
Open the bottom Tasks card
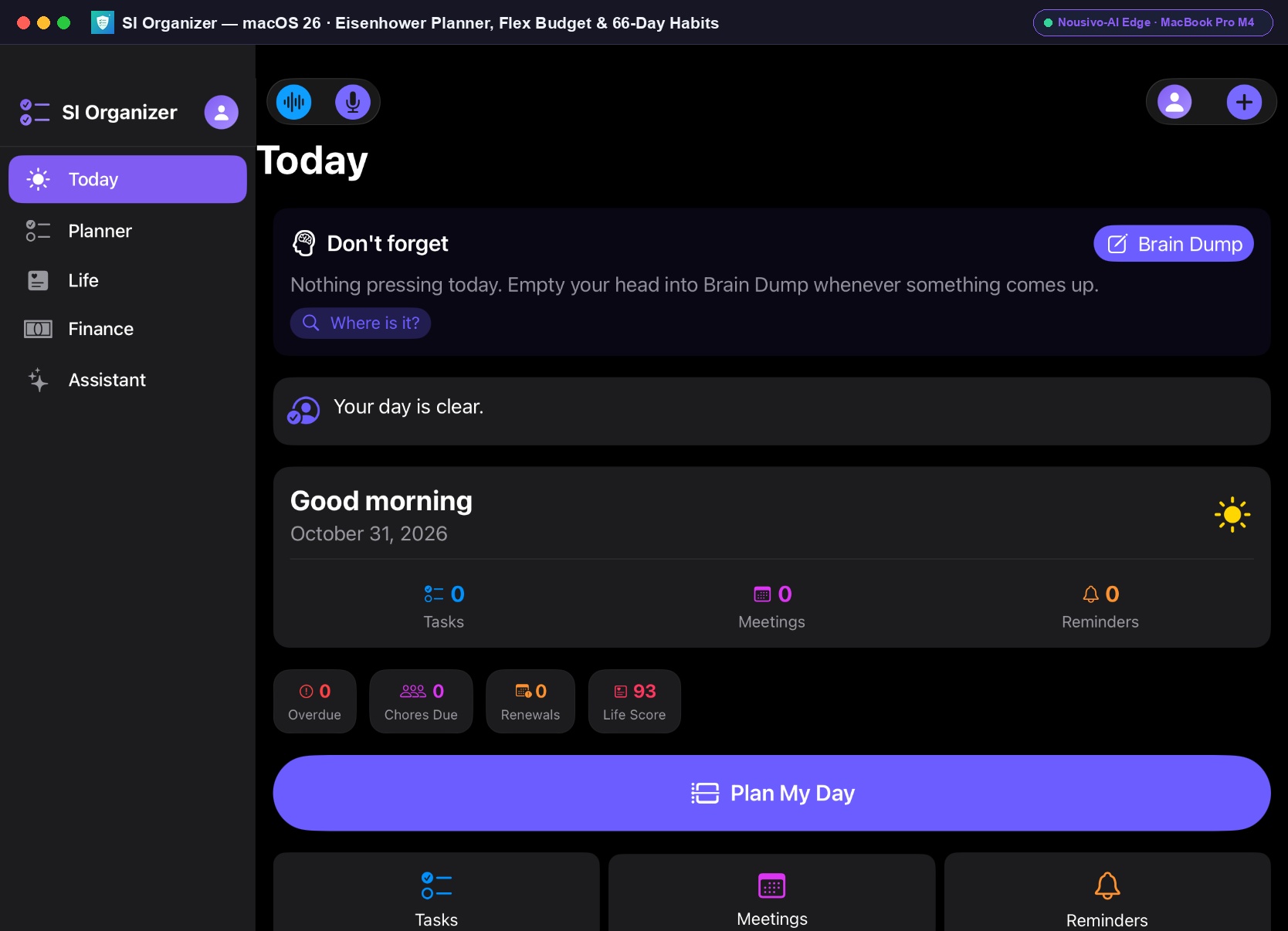click(436, 892)
